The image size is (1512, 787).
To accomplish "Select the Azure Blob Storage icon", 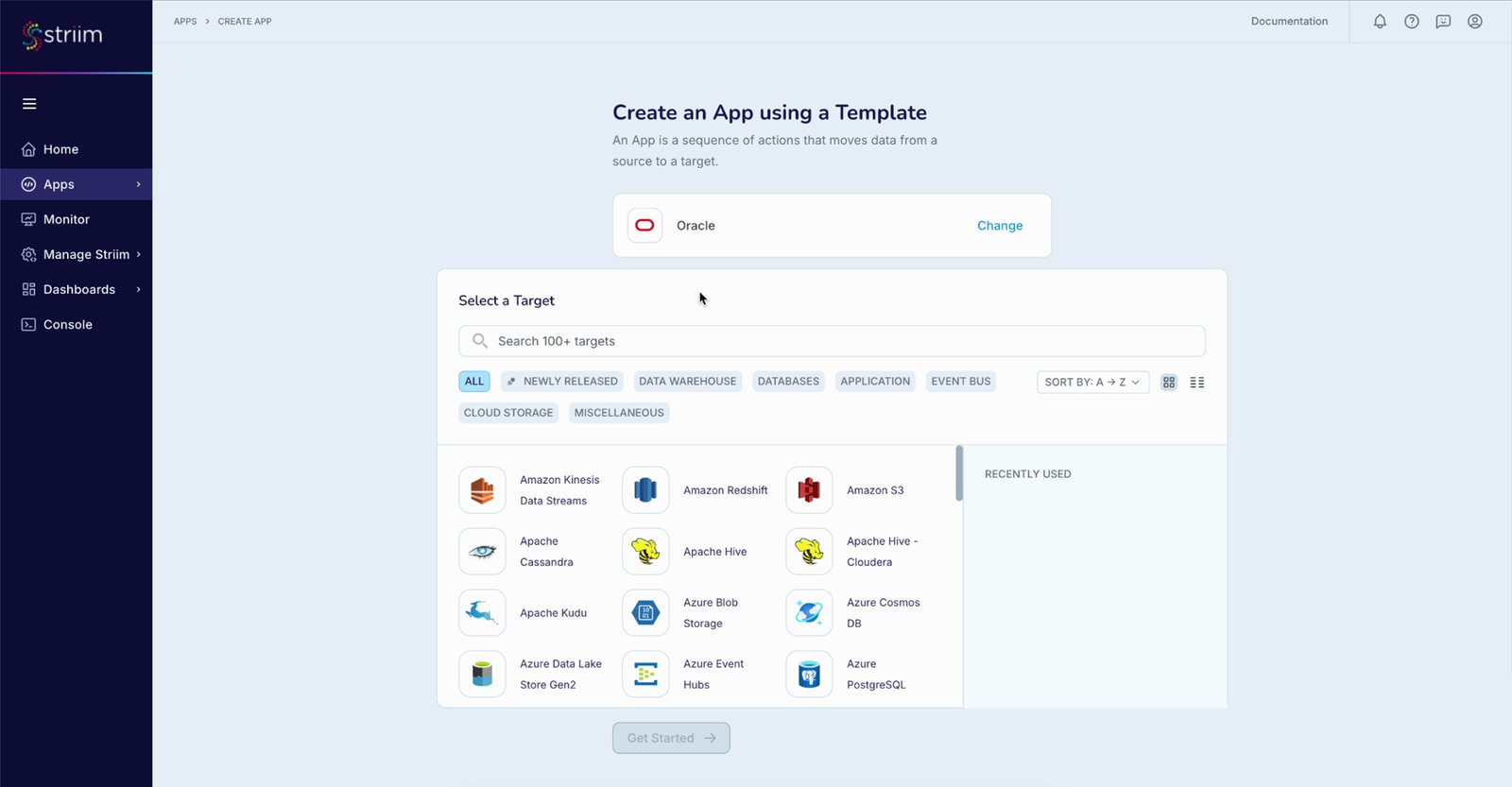I will (x=645, y=613).
